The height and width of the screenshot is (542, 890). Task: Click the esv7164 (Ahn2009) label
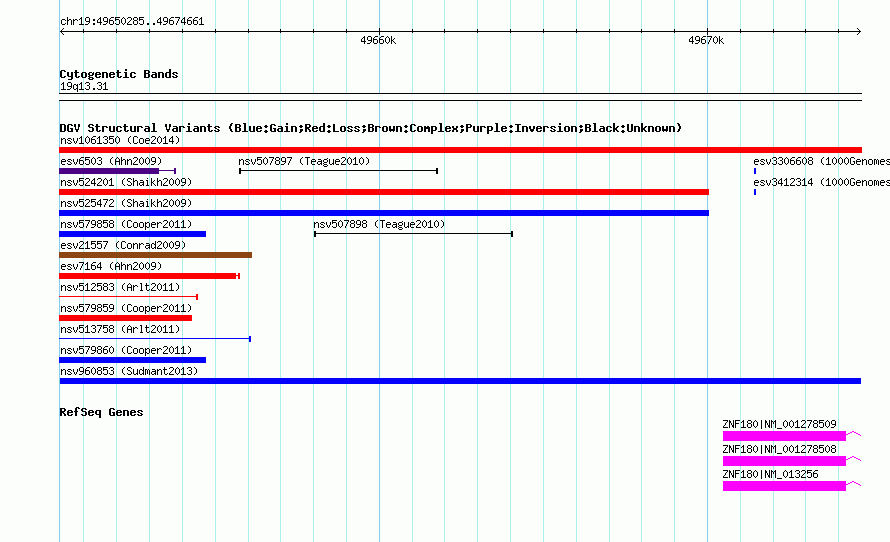click(111, 266)
